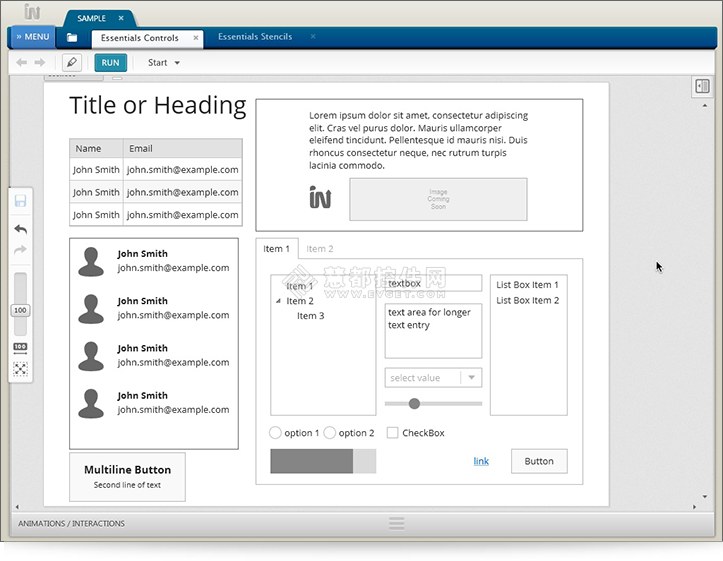
Task: Select List Box Item 1
Action: coord(527,285)
